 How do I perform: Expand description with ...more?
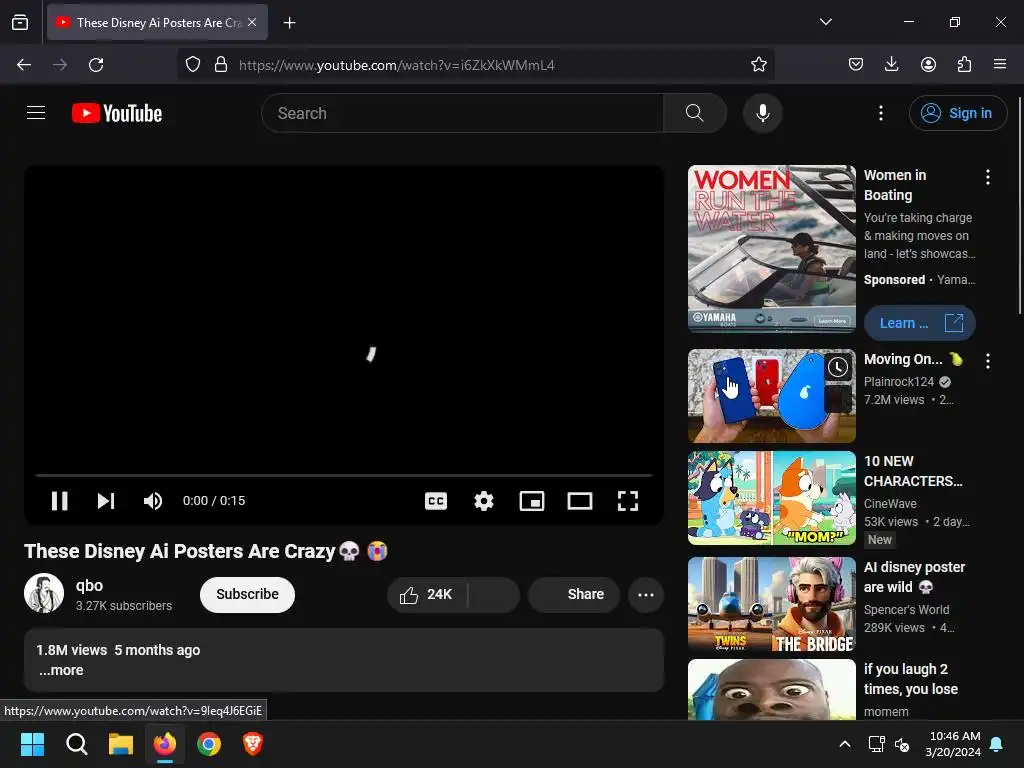pos(61,670)
